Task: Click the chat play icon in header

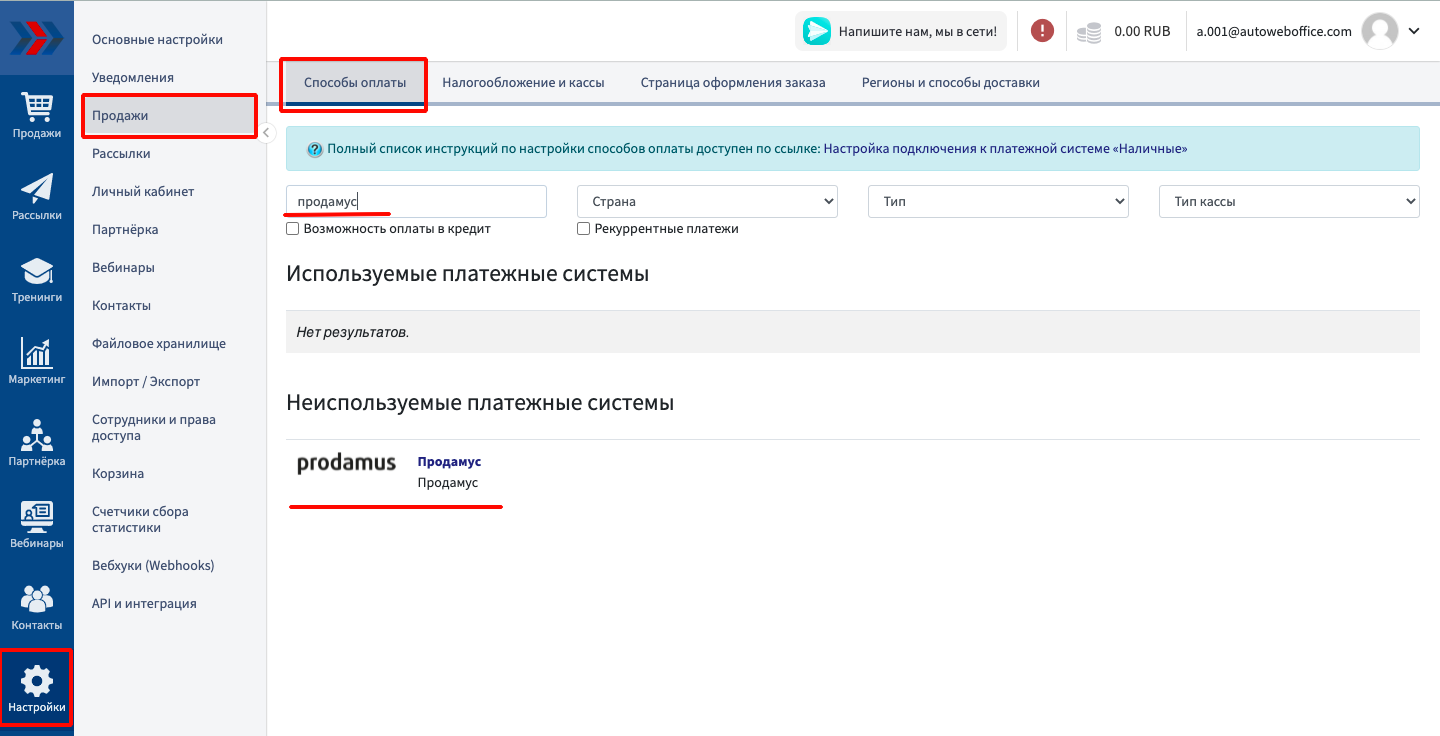Action: pos(817,31)
